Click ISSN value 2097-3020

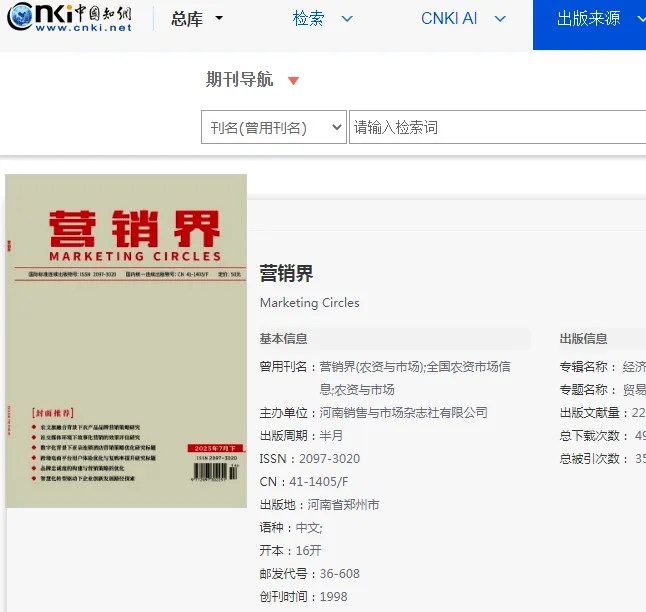pyautogui.click(x=330, y=459)
